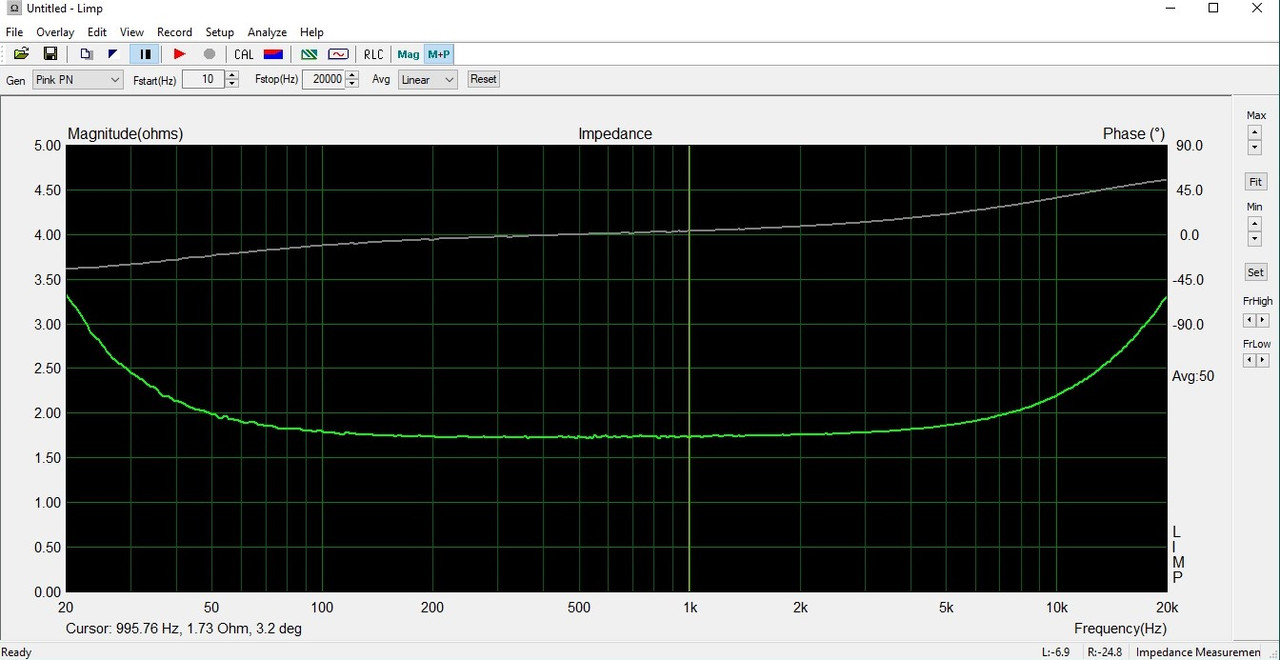Click the "Avg:50" label beside the graph
This screenshot has height=660, width=1280.
[1193, 376]
